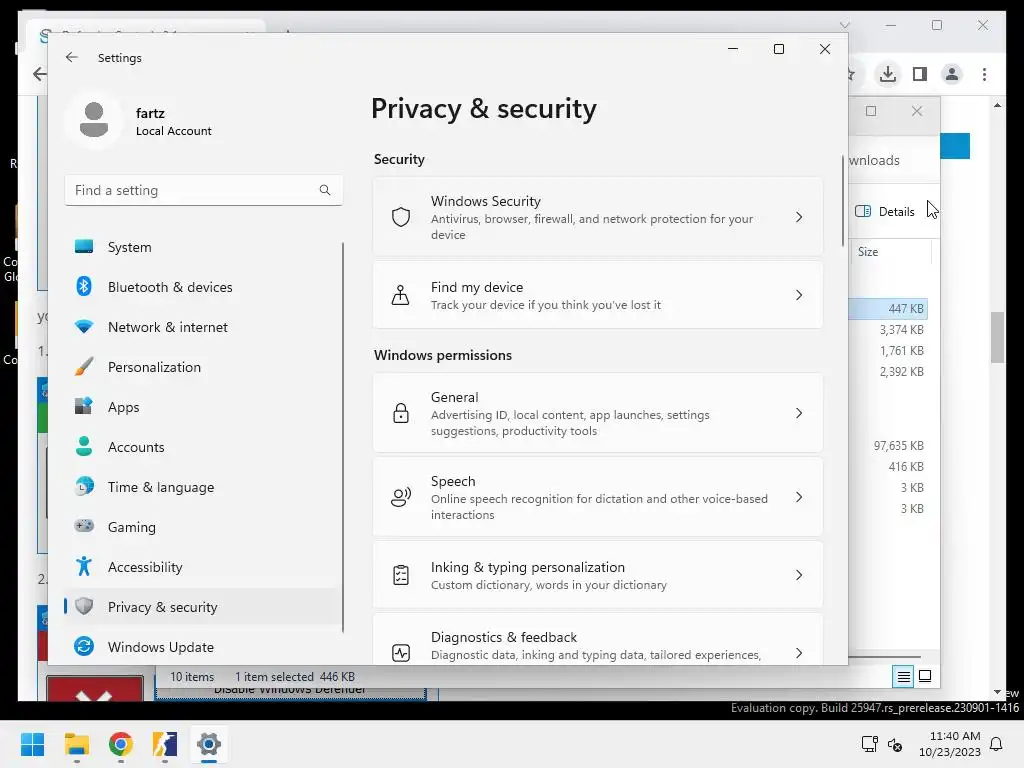Expand Windows Security chevron
This screenshot has height=768, width=1024.
(799, 217)
